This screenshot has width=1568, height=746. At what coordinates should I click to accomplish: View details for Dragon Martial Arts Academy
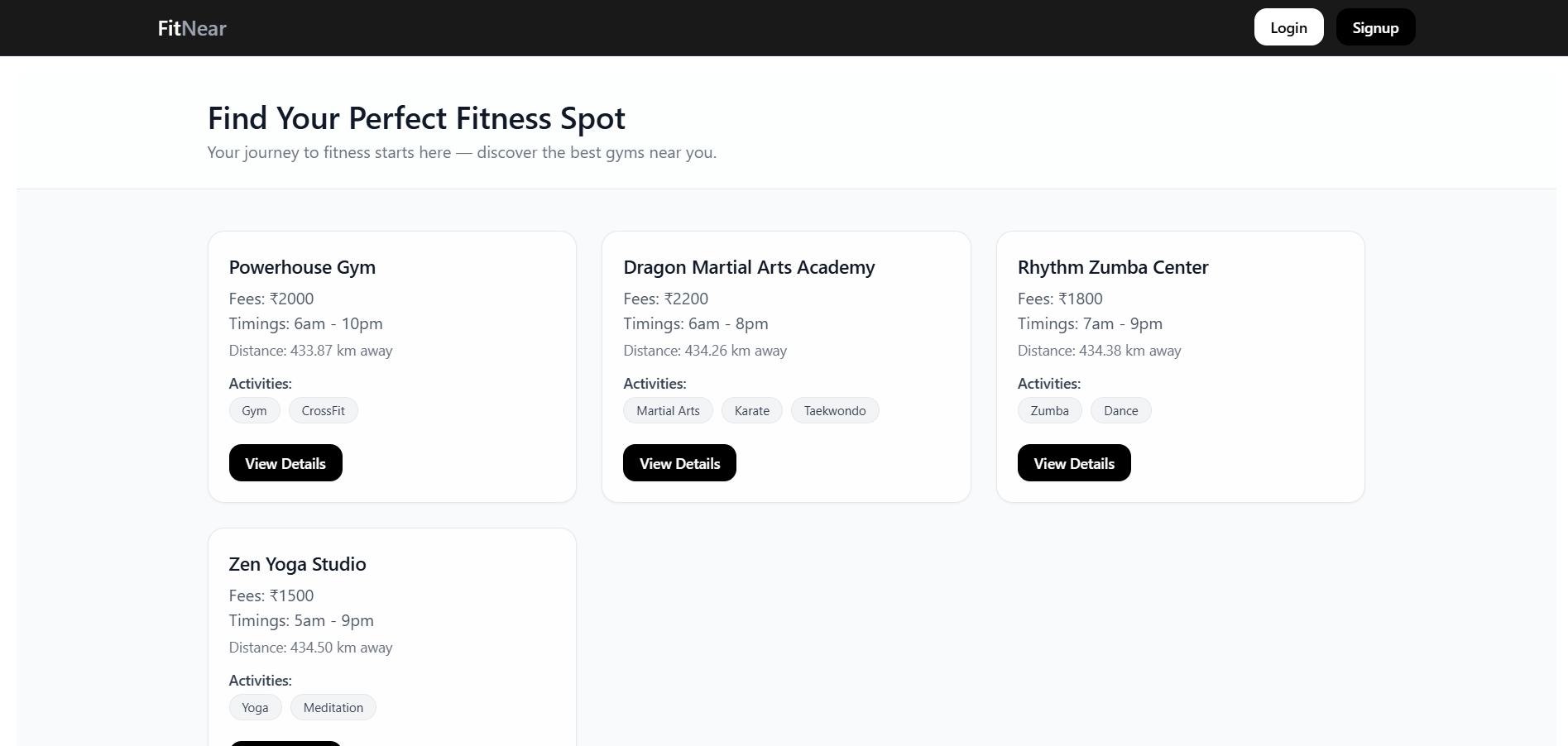click(679, 463)
